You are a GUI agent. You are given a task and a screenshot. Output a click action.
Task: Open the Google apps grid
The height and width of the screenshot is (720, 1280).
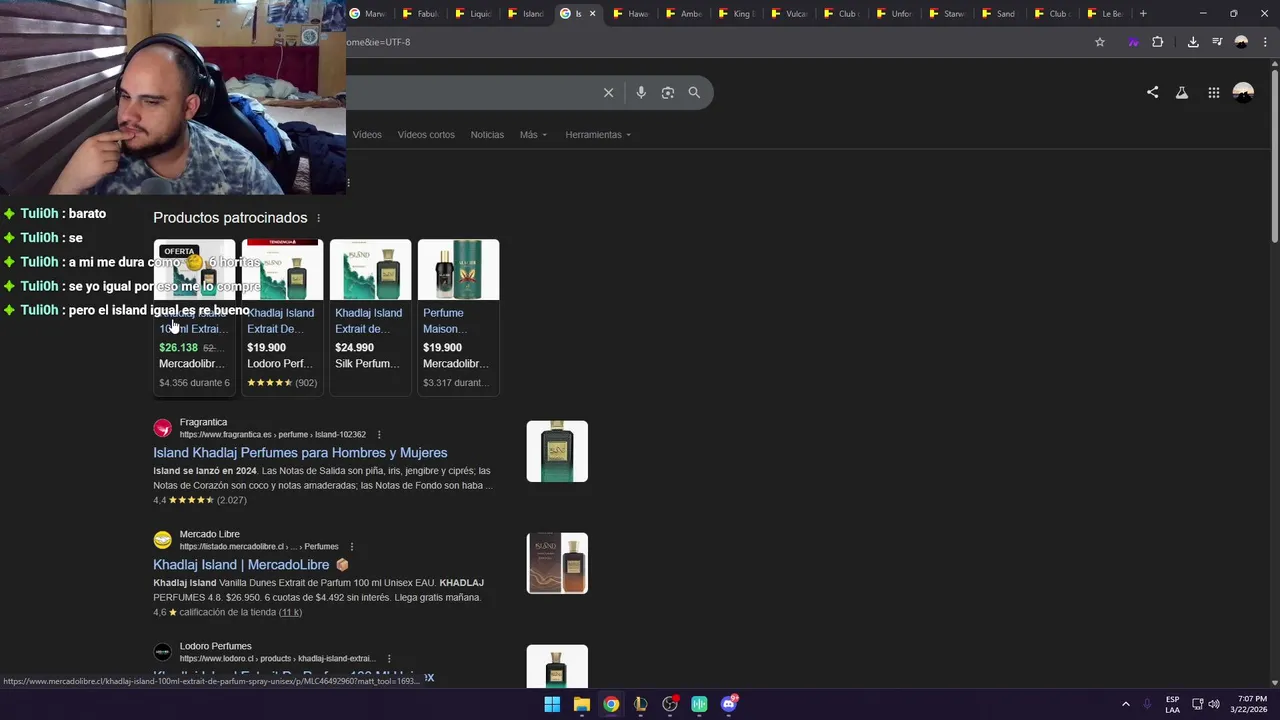1213,92
